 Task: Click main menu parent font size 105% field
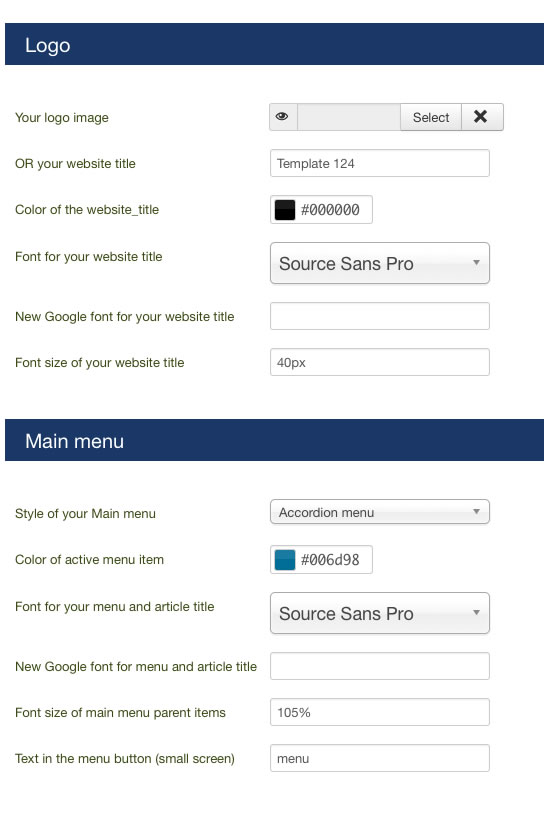(x=379, y=712)
